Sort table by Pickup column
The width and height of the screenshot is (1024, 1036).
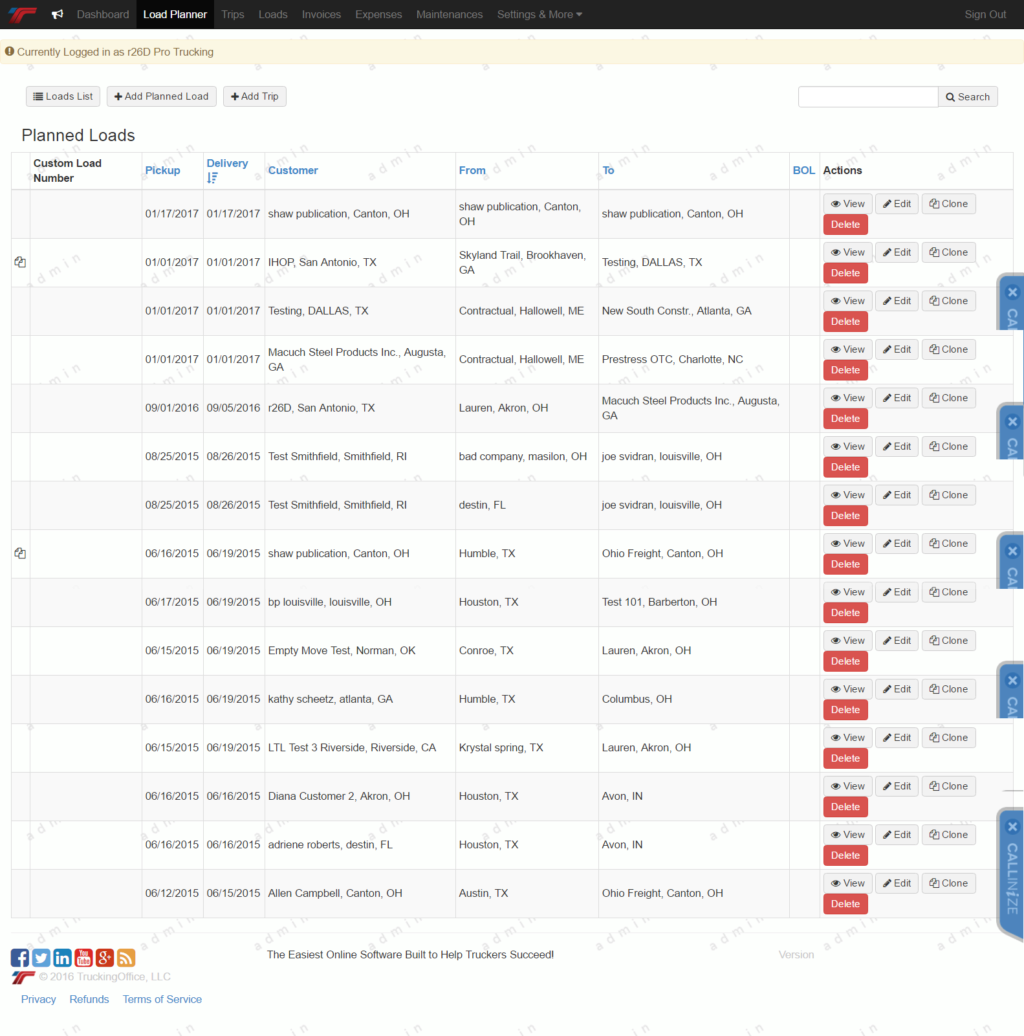[x=162, y=170]
